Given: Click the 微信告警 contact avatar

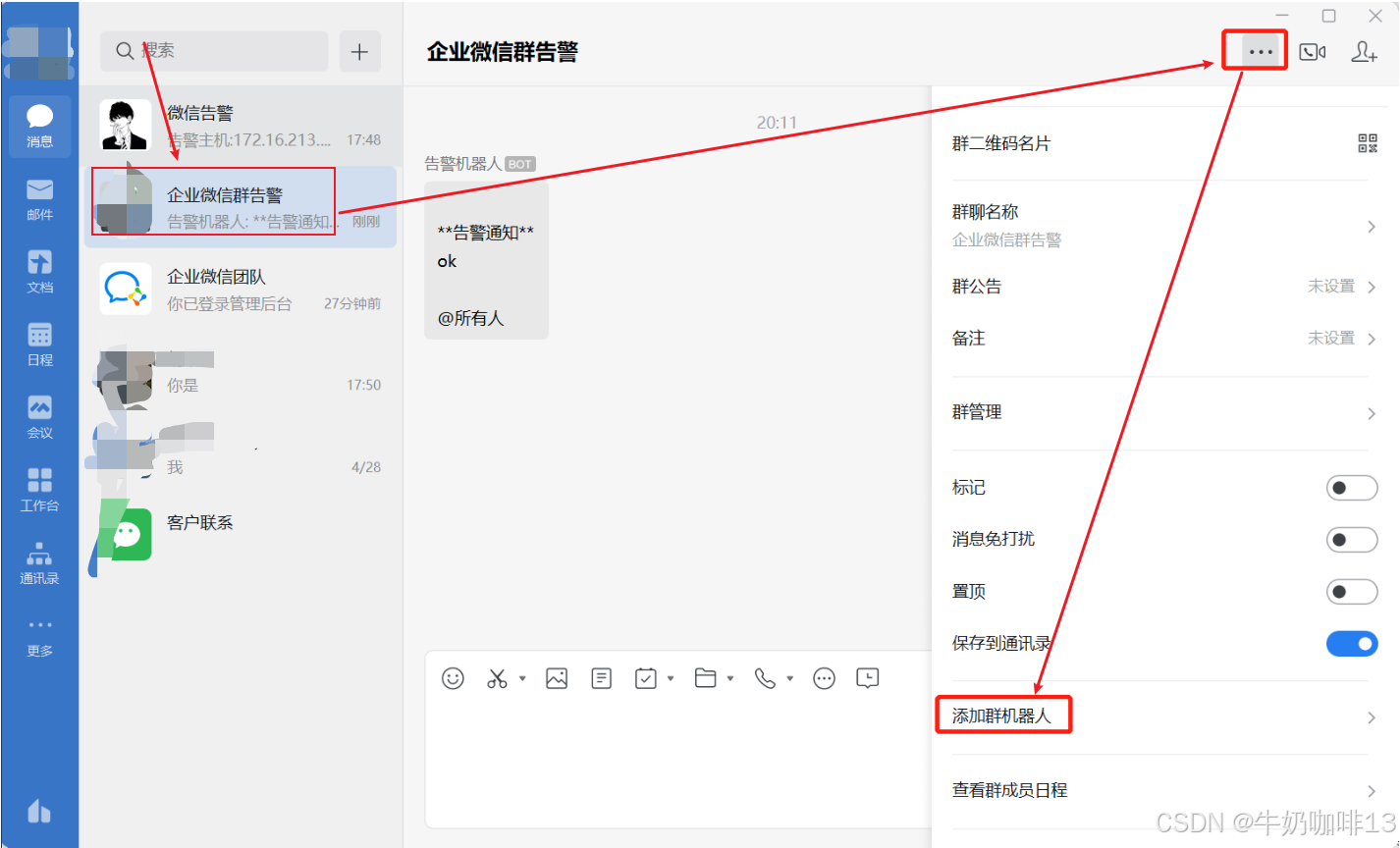Looking at the screenshot, I should pyautogui.click(x=126, y=126).
